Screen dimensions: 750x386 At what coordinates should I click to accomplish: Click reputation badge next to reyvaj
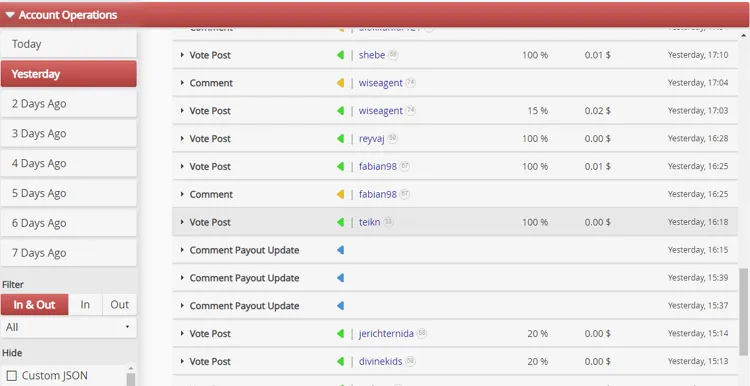click(x=393, y=138)
